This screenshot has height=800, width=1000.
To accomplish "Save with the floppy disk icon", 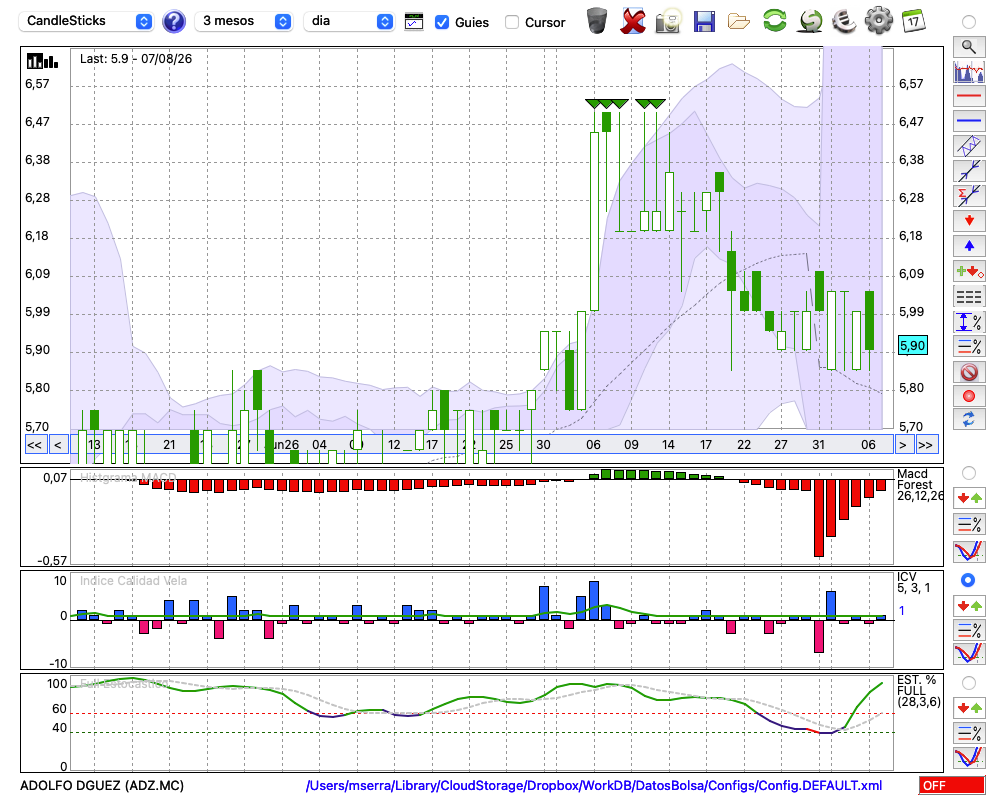I will tap(704, 21).
